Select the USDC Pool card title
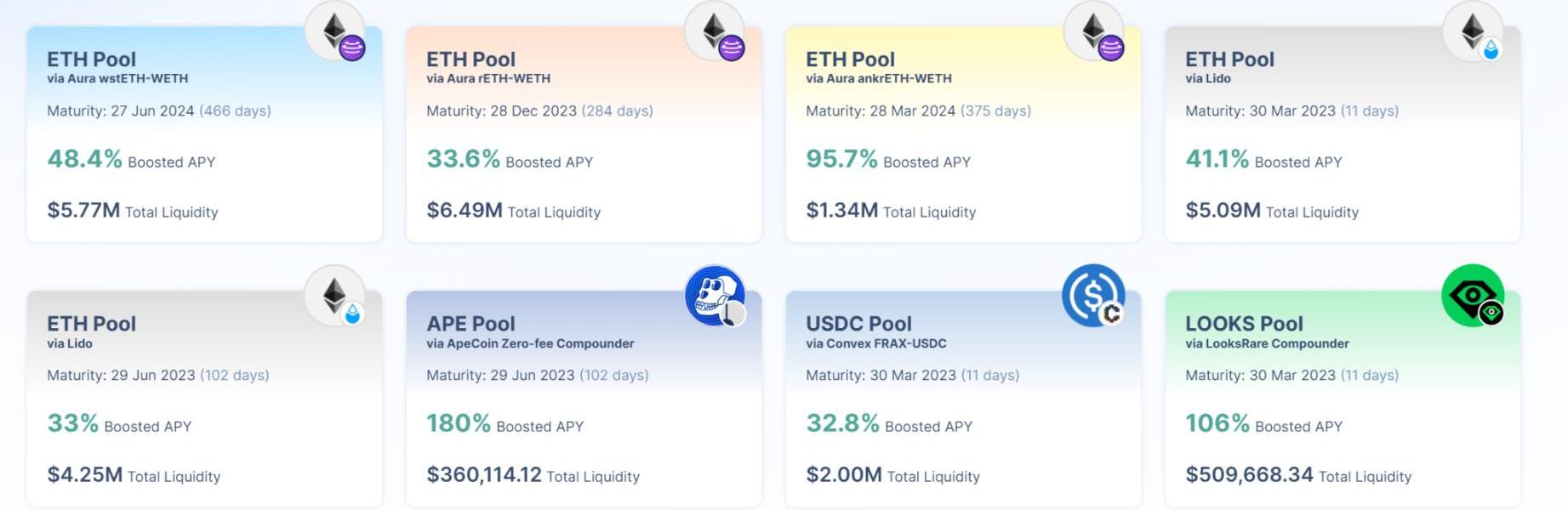The height and width of the screenshot is (510, 1568). [x=858, y=324]
